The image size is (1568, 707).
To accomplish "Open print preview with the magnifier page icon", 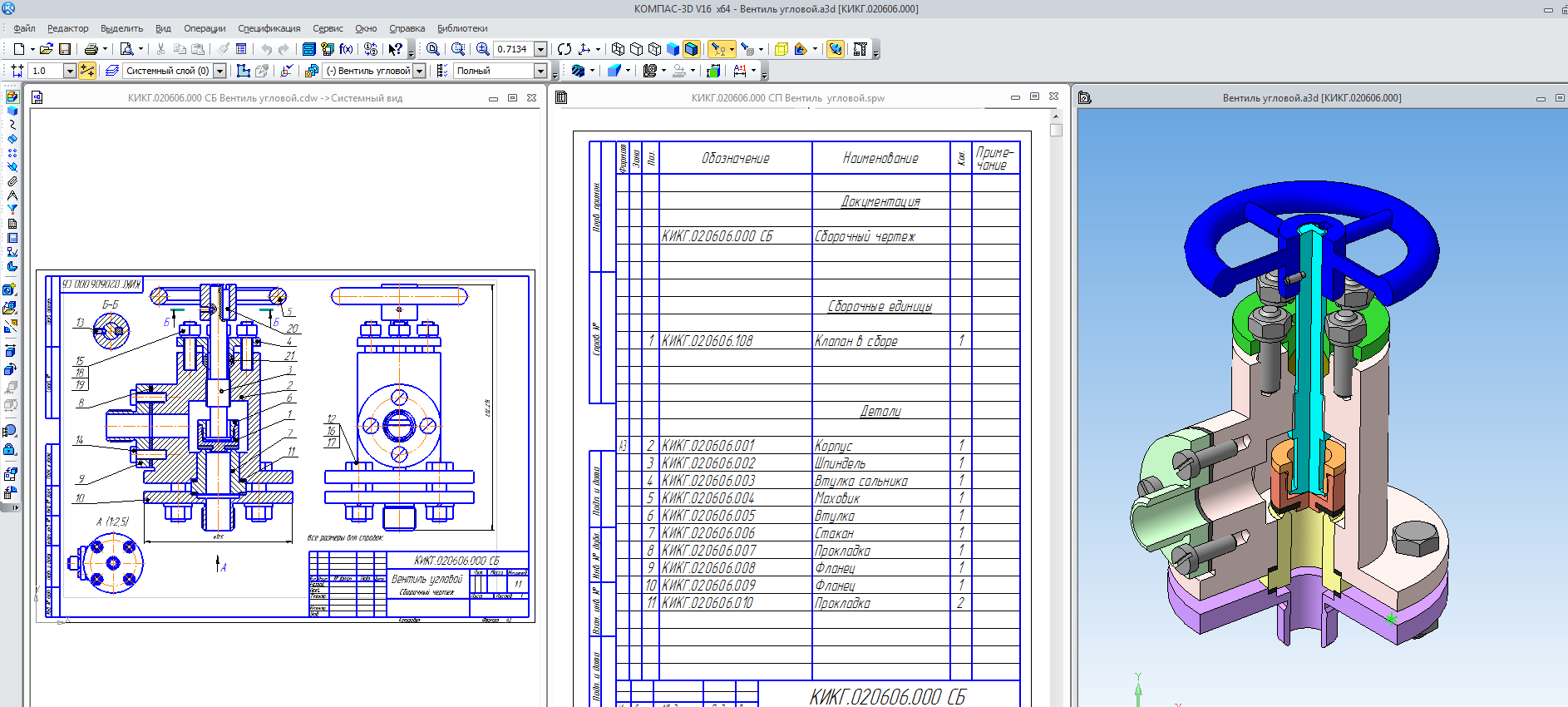I will (x=126, y=49).
